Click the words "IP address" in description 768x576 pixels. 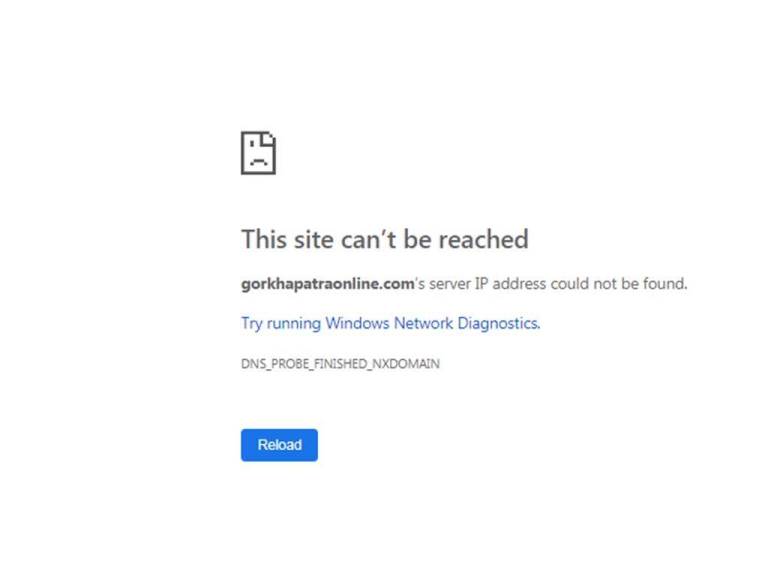coord(510,284)
